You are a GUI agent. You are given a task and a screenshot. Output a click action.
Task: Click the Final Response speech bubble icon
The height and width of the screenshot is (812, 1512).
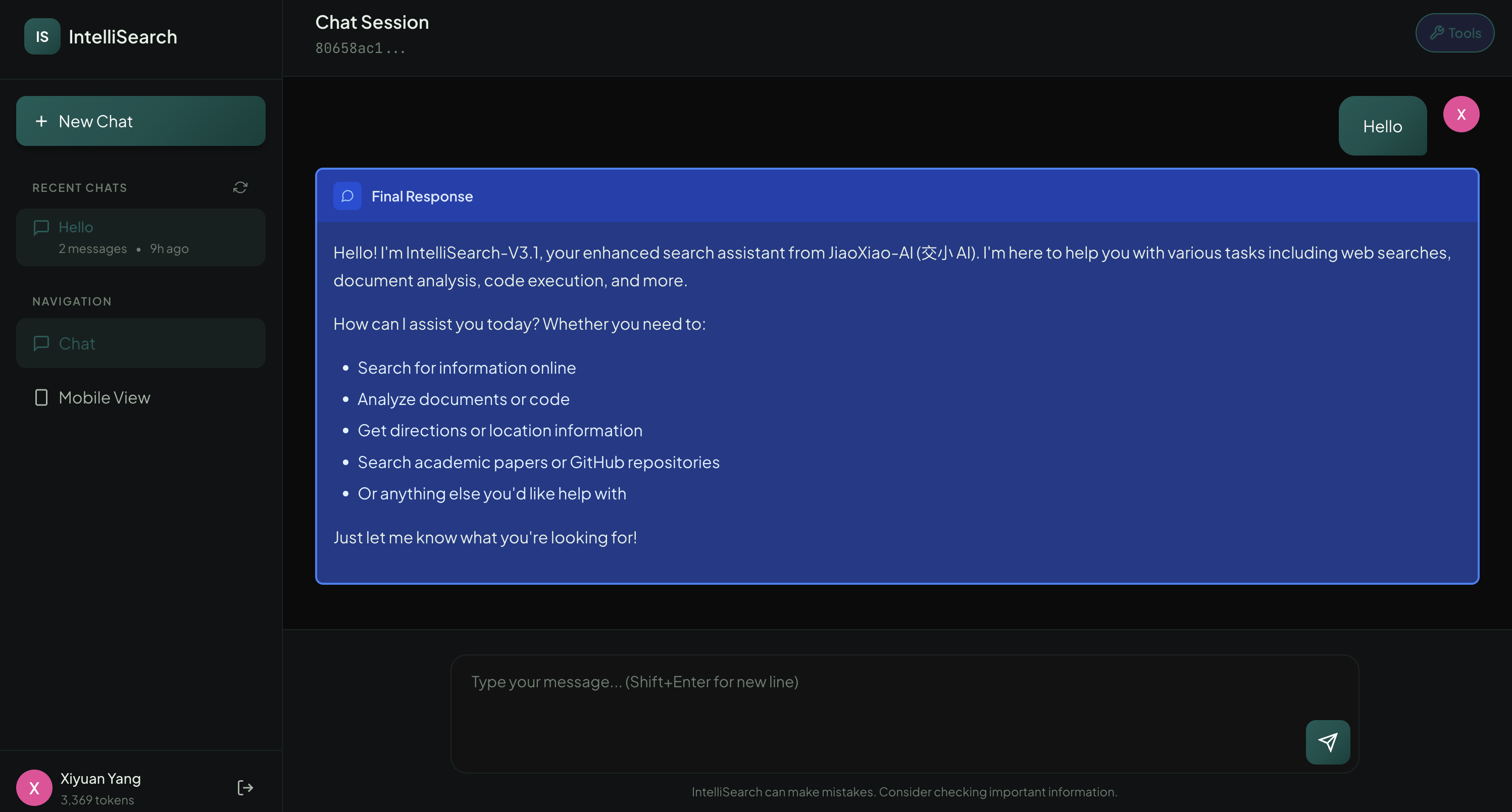click(347, 196)
